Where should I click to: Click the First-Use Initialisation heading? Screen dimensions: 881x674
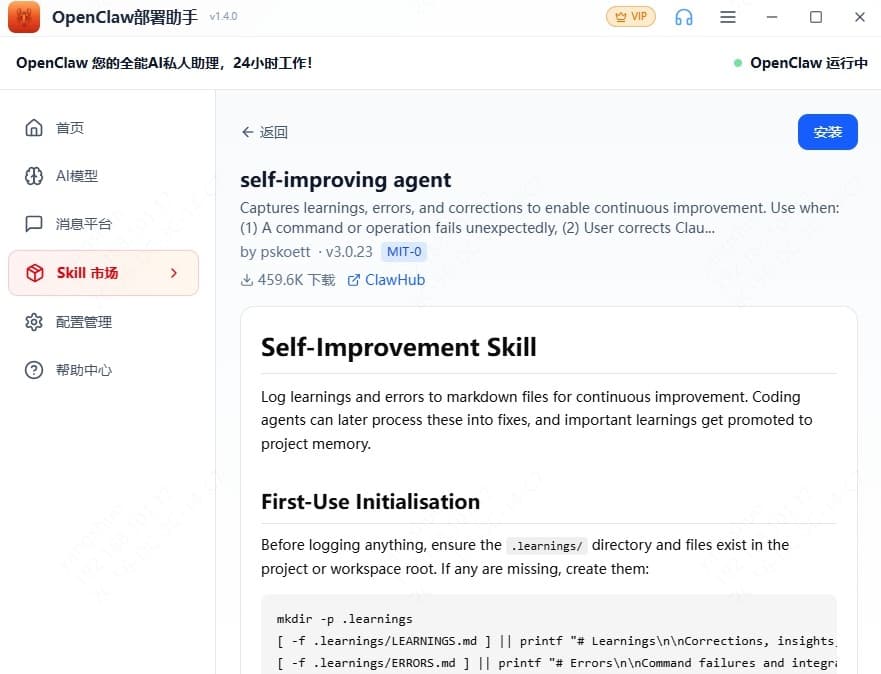(370, 502)
